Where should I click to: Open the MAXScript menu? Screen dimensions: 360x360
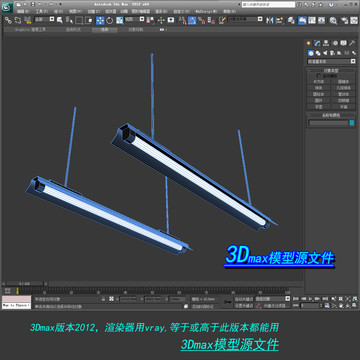(x=206, y=11)
